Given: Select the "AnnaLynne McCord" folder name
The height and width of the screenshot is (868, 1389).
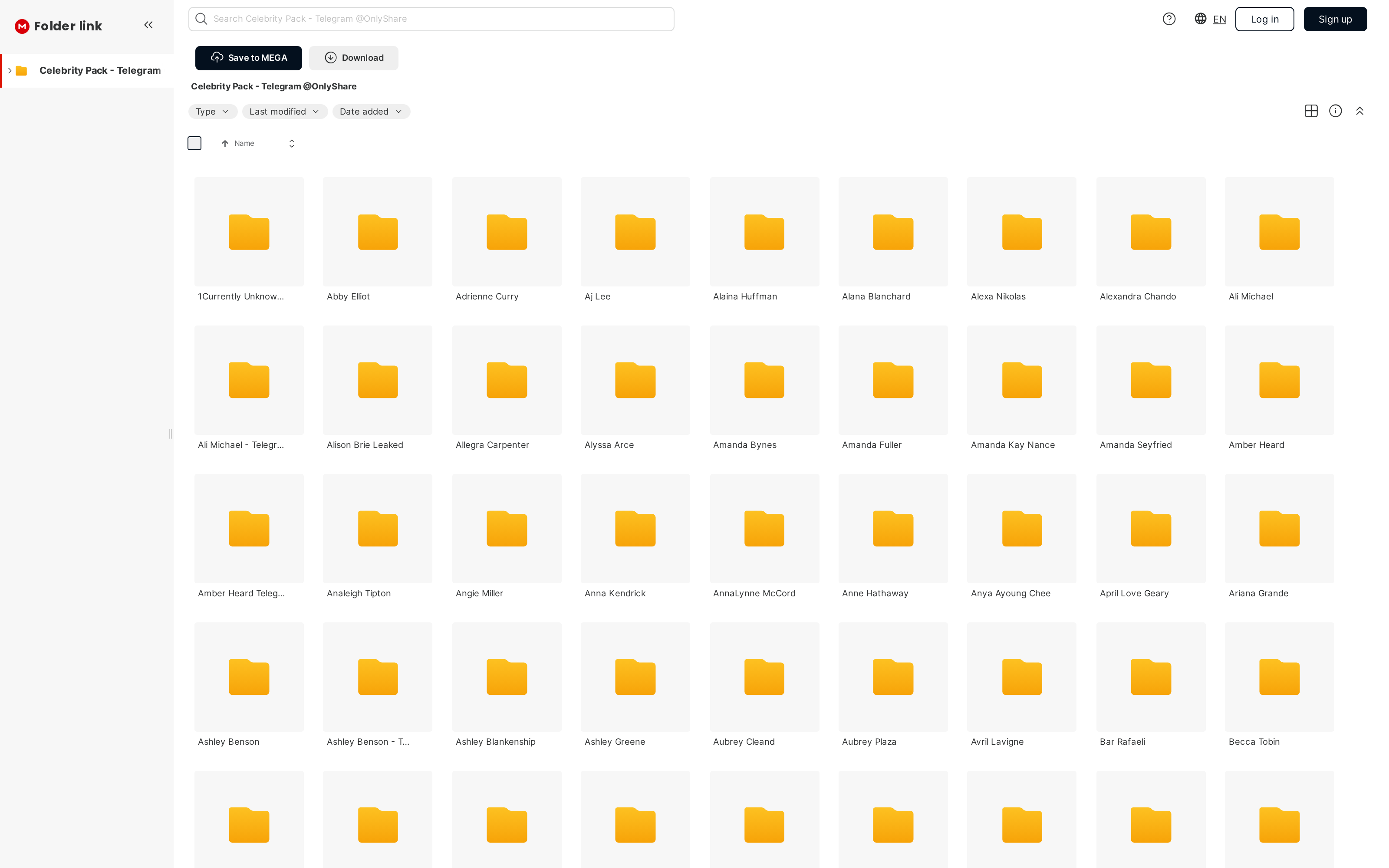Looking at the screenshot, I should (754, 594).
